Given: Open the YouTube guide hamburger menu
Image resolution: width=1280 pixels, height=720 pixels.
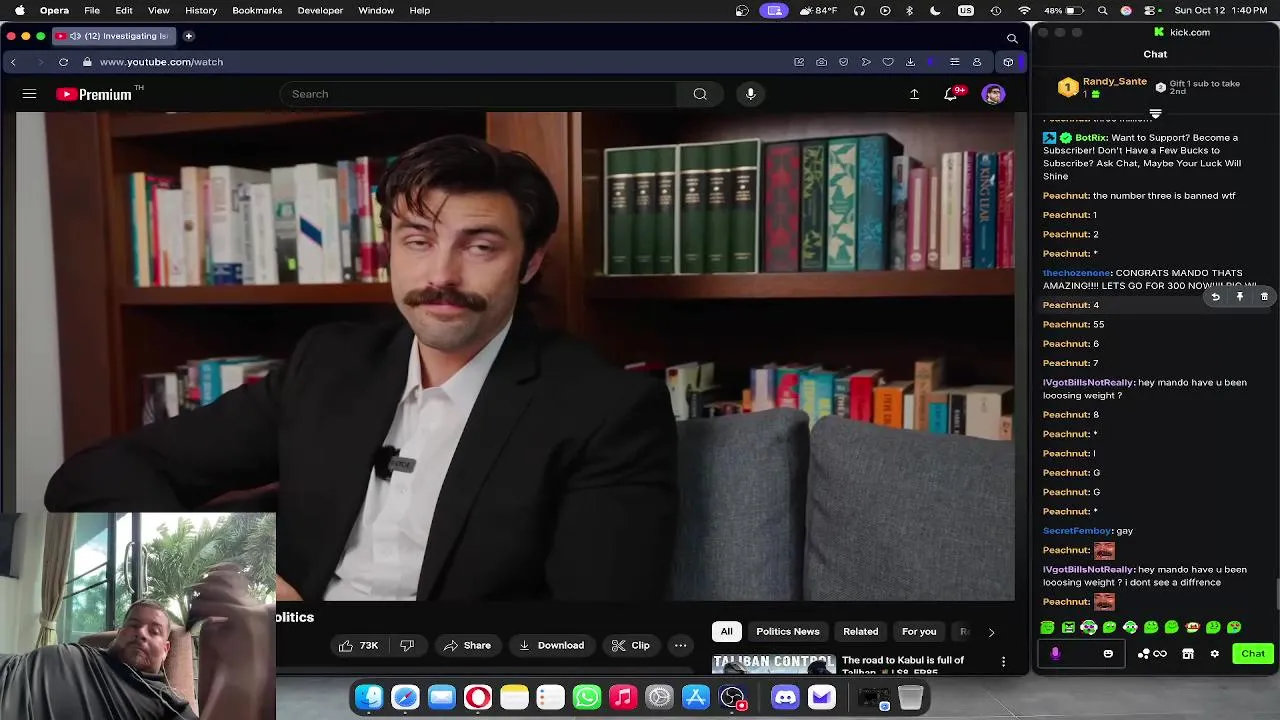Looking at the screenshot, I should (29, 94).
